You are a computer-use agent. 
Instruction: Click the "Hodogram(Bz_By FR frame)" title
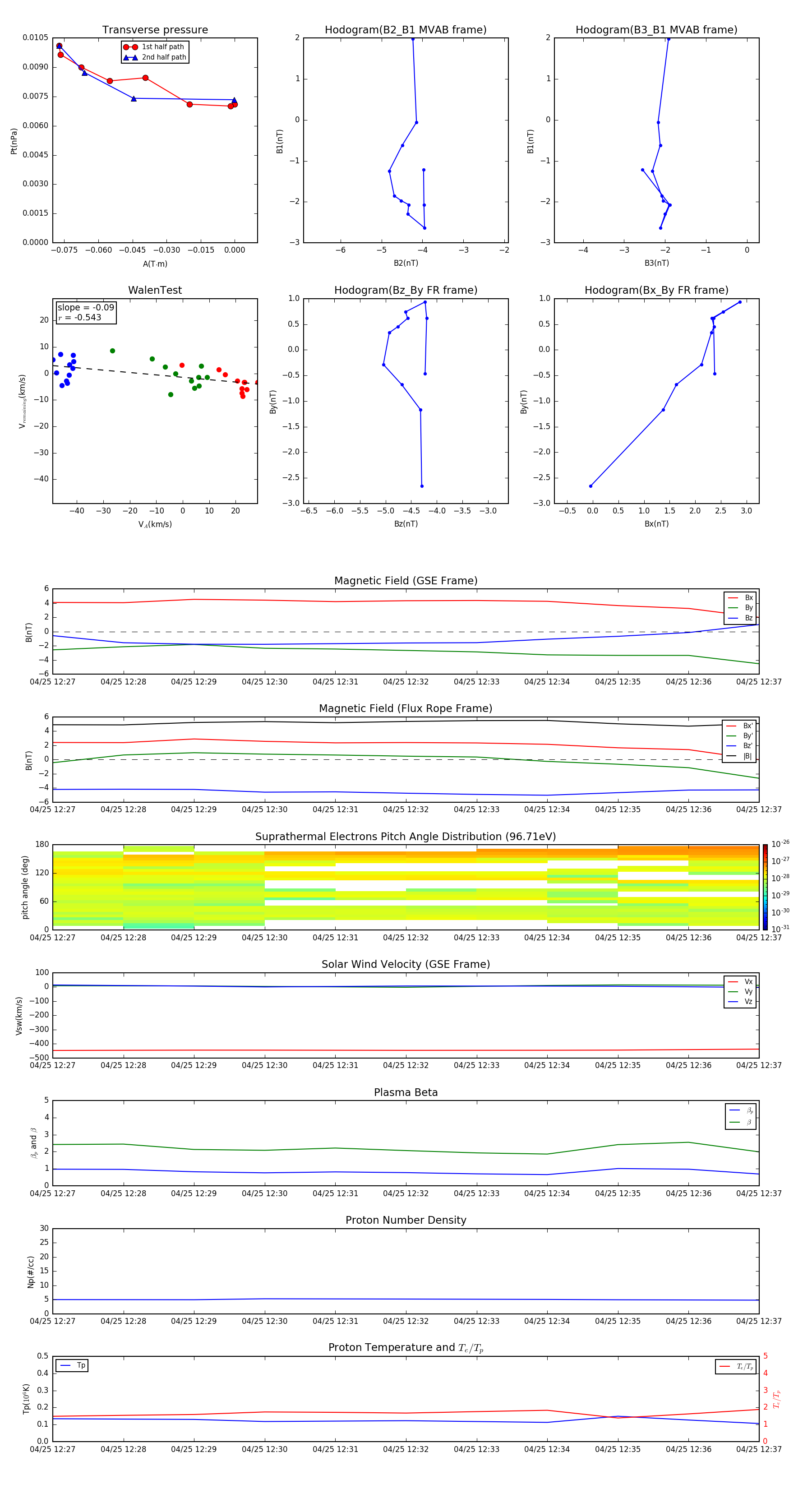tap(406, 290)
